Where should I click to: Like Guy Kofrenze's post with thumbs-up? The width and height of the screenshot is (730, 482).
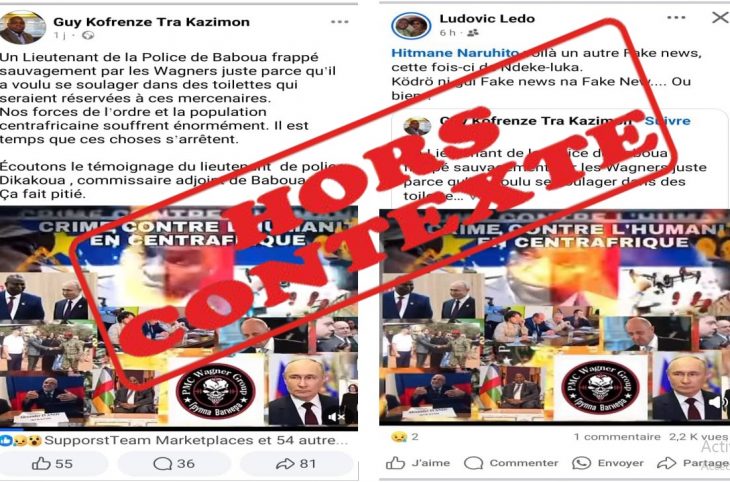(x=53, y=463)
